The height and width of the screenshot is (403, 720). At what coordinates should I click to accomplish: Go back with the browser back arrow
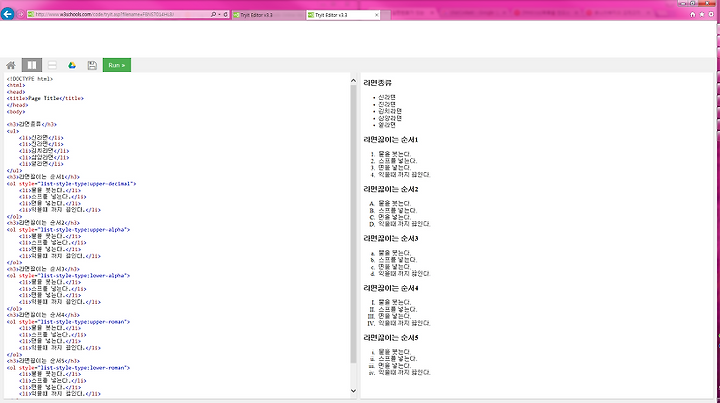tap(7, 14)
